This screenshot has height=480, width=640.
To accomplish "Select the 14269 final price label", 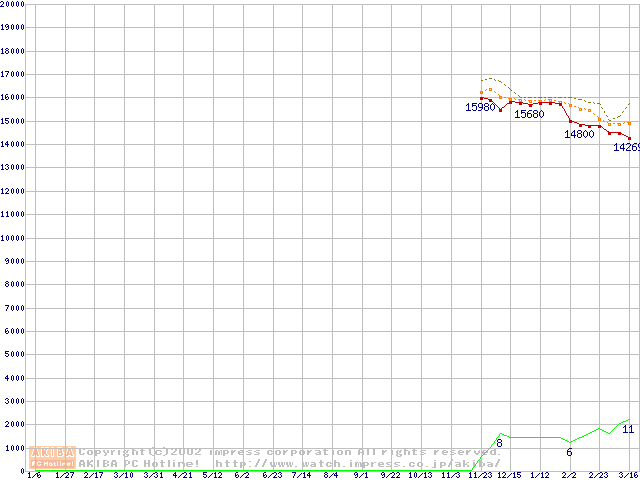I will tap(626, 147).
